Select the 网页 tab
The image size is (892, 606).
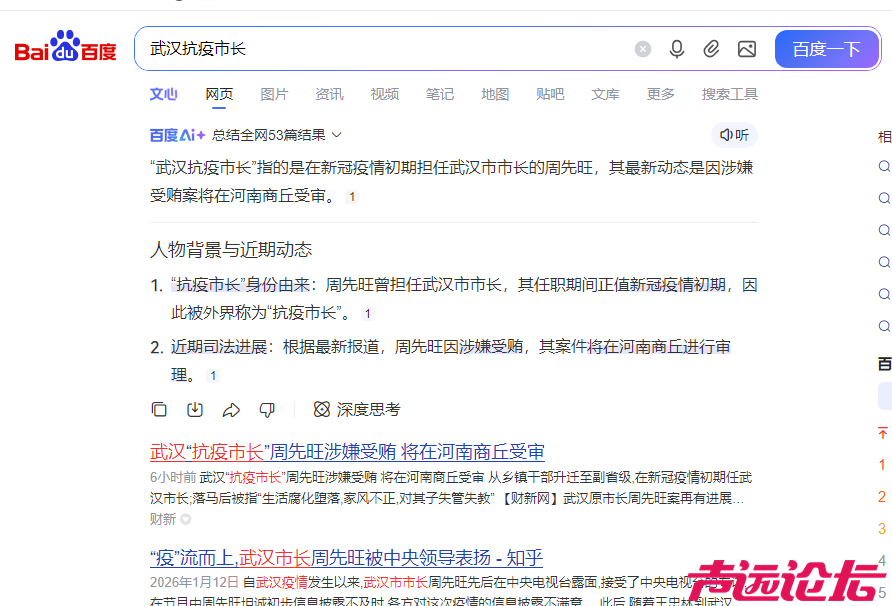point(219,94)
